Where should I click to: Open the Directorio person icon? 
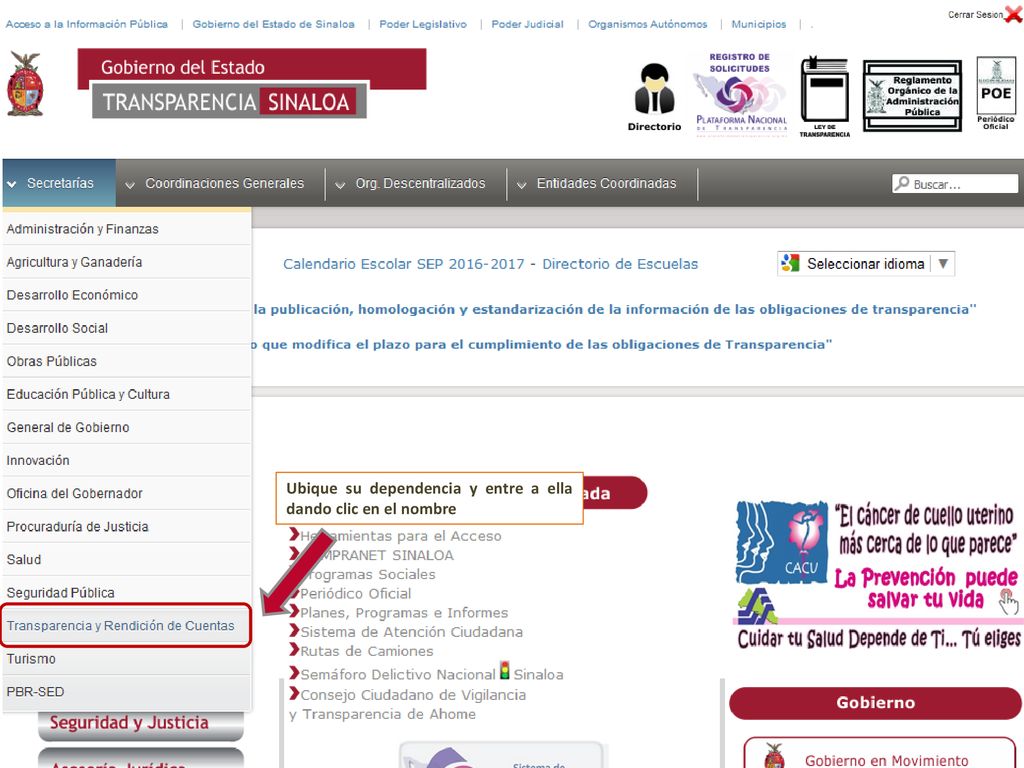coord(654,97)
